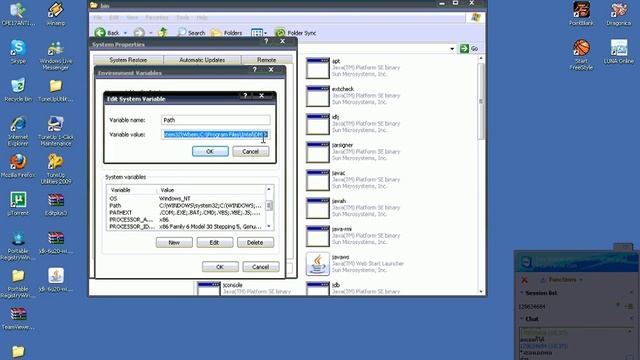Open the Recycle Bin icon
Image resolution: width=640 pixels, height=360 pixels.
pyautogui.click(x=18, y=90)
